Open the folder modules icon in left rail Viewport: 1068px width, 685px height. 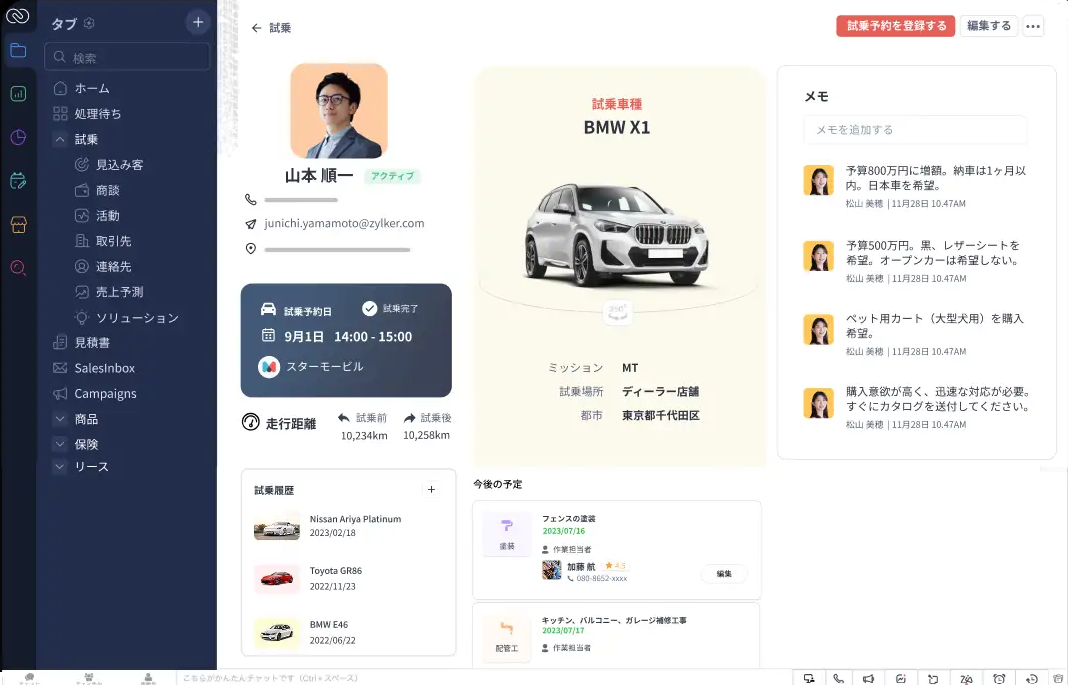tap(18, 51)
